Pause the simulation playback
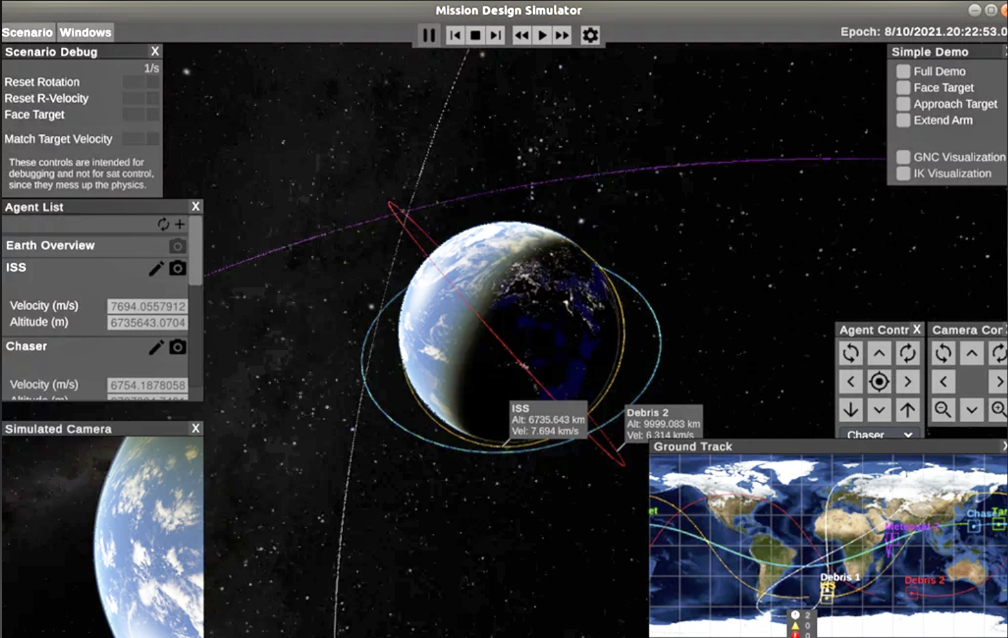Viewport: 1008px width, 638px height. pos(429,35)
